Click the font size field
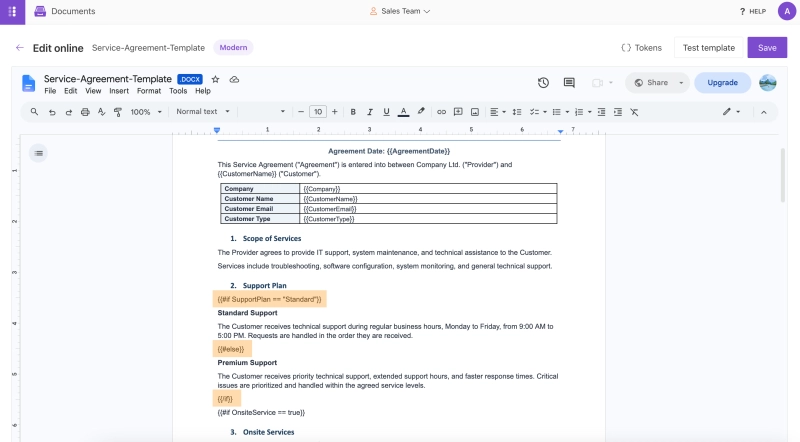 point(318,112)
